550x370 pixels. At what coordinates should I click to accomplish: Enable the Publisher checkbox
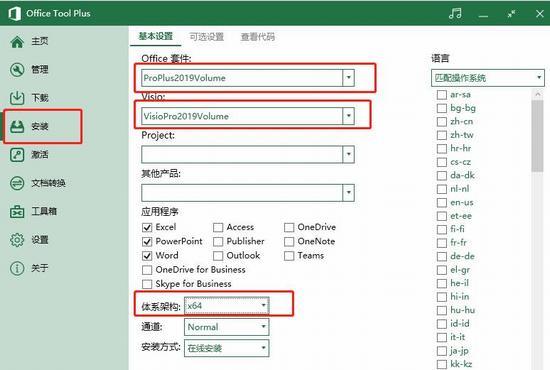tap(218, 242)
